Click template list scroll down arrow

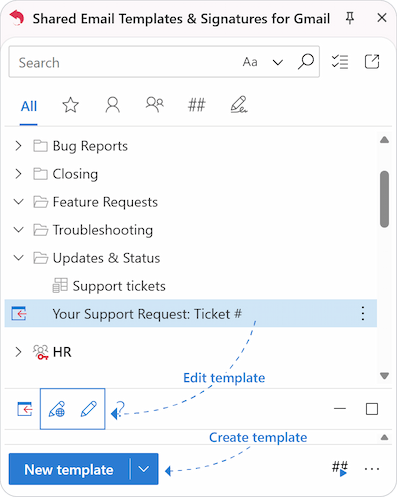(384, 376)
